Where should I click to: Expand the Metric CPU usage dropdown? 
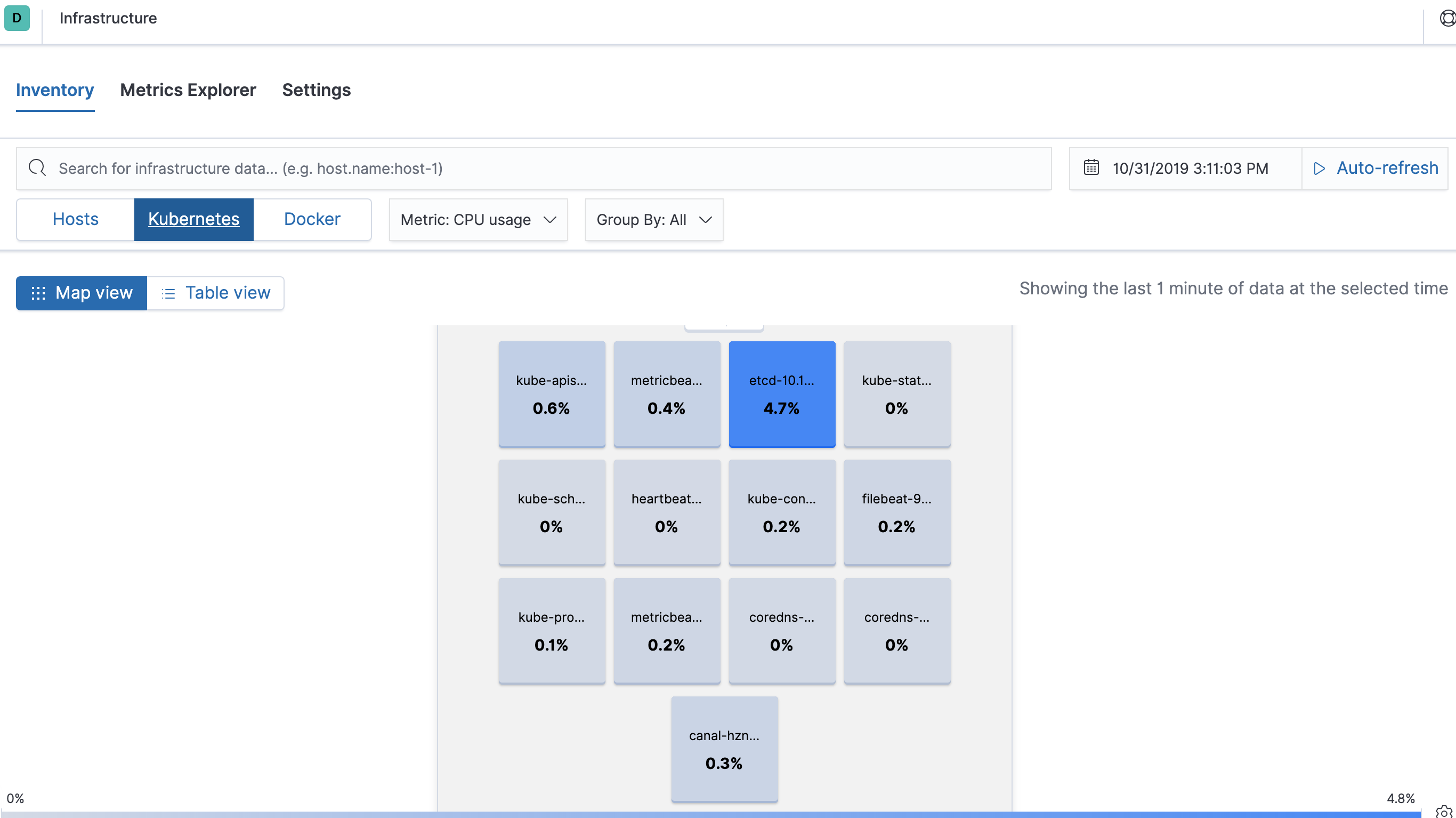[x=478, y=219]
